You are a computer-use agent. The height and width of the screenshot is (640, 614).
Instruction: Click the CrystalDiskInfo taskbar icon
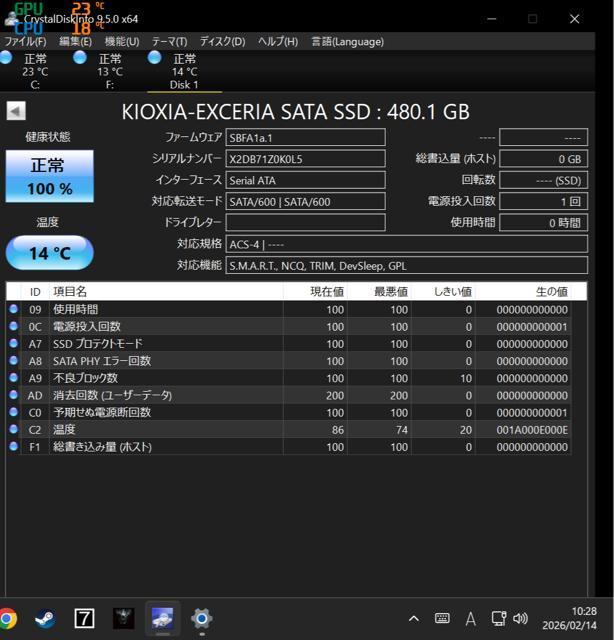tap(162, 619)
